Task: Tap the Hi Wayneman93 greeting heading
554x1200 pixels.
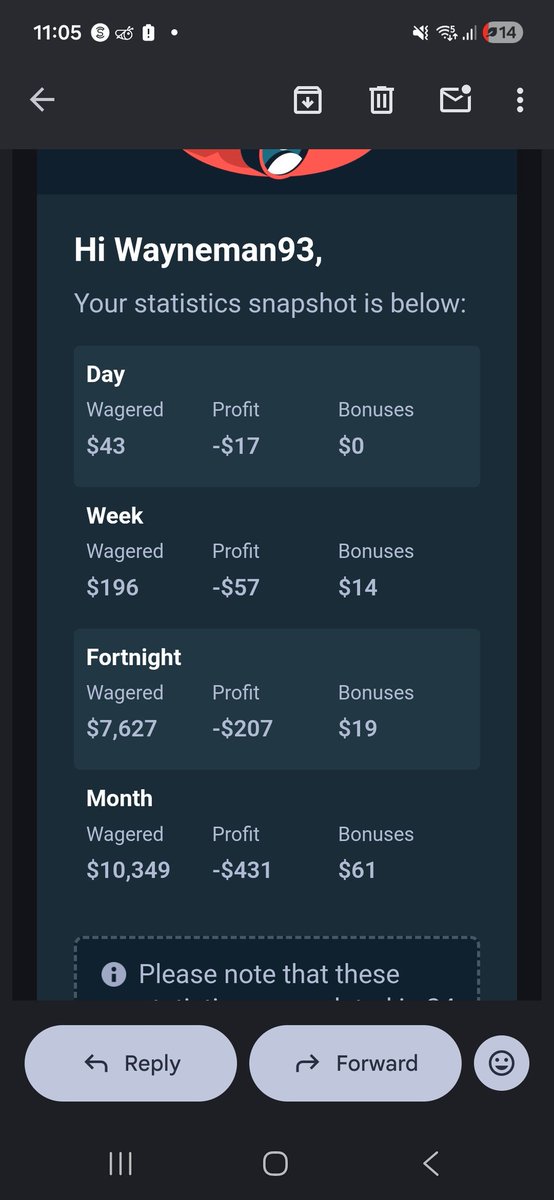Action: [x=198, y=250]
